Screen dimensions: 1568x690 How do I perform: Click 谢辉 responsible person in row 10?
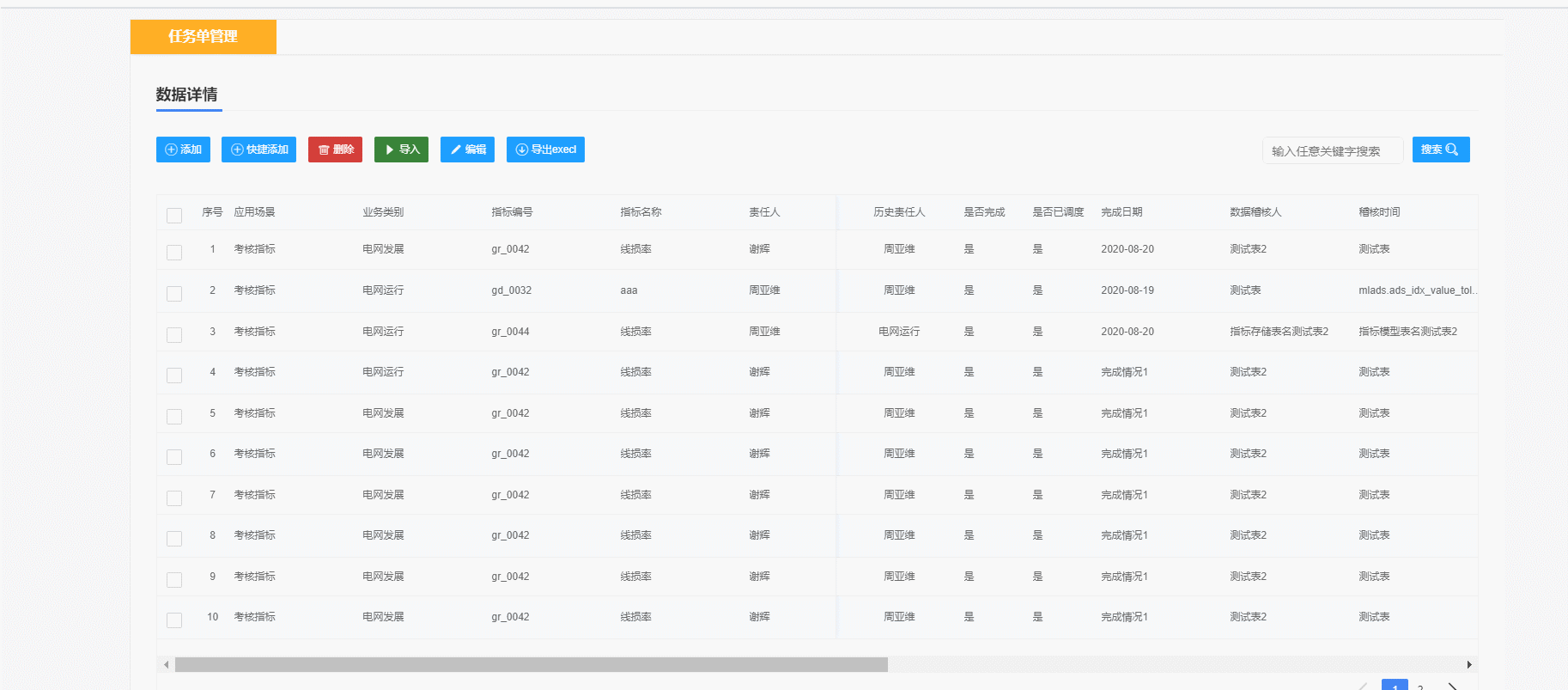(759, 617)
